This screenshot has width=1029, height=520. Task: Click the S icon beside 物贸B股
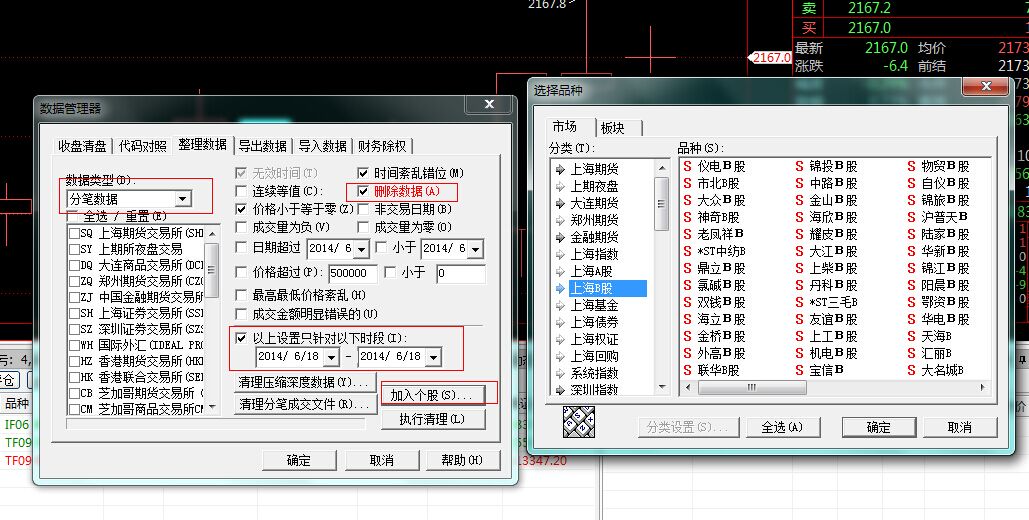[912, 167]
